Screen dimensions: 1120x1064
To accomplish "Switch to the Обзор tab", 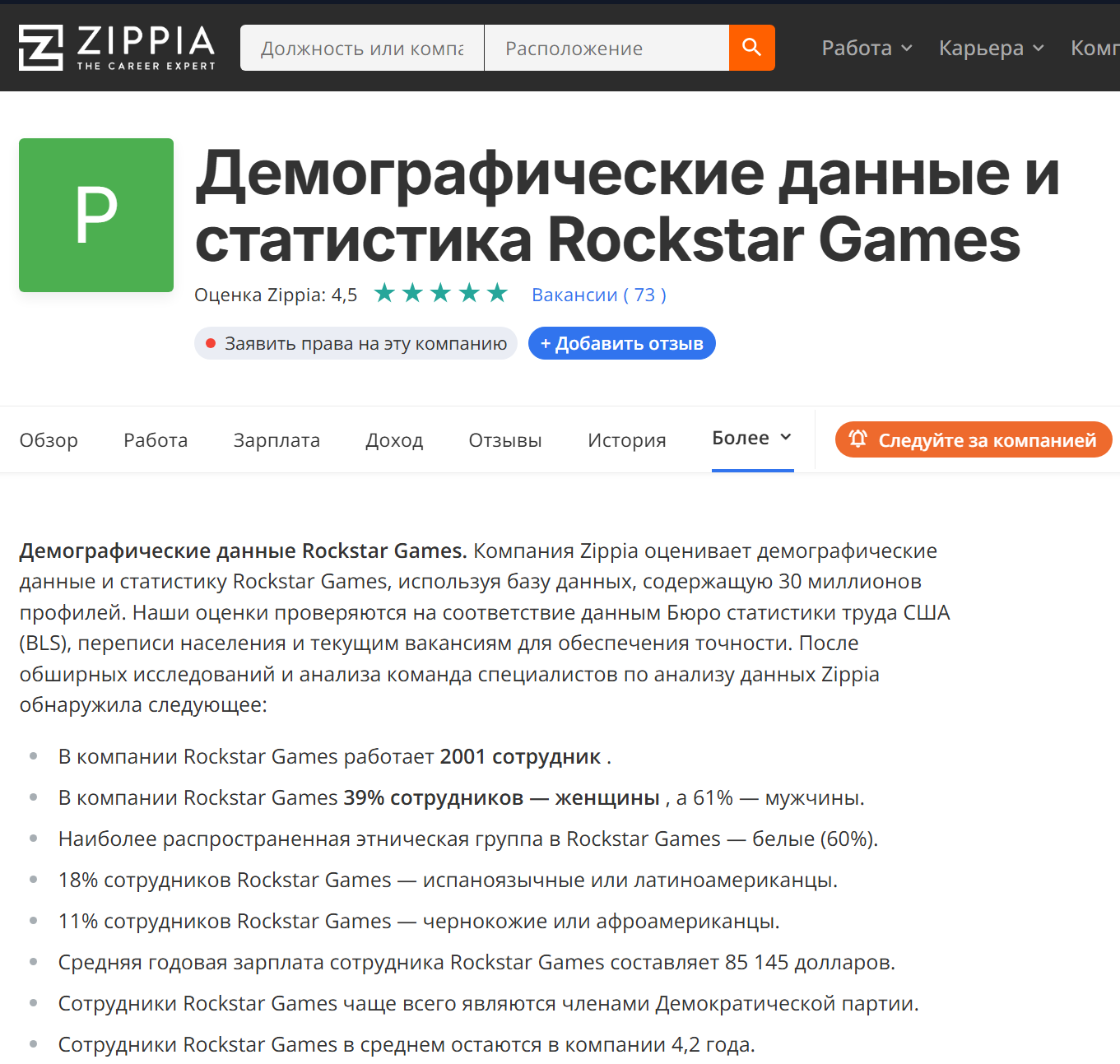I will click(49, 440).
